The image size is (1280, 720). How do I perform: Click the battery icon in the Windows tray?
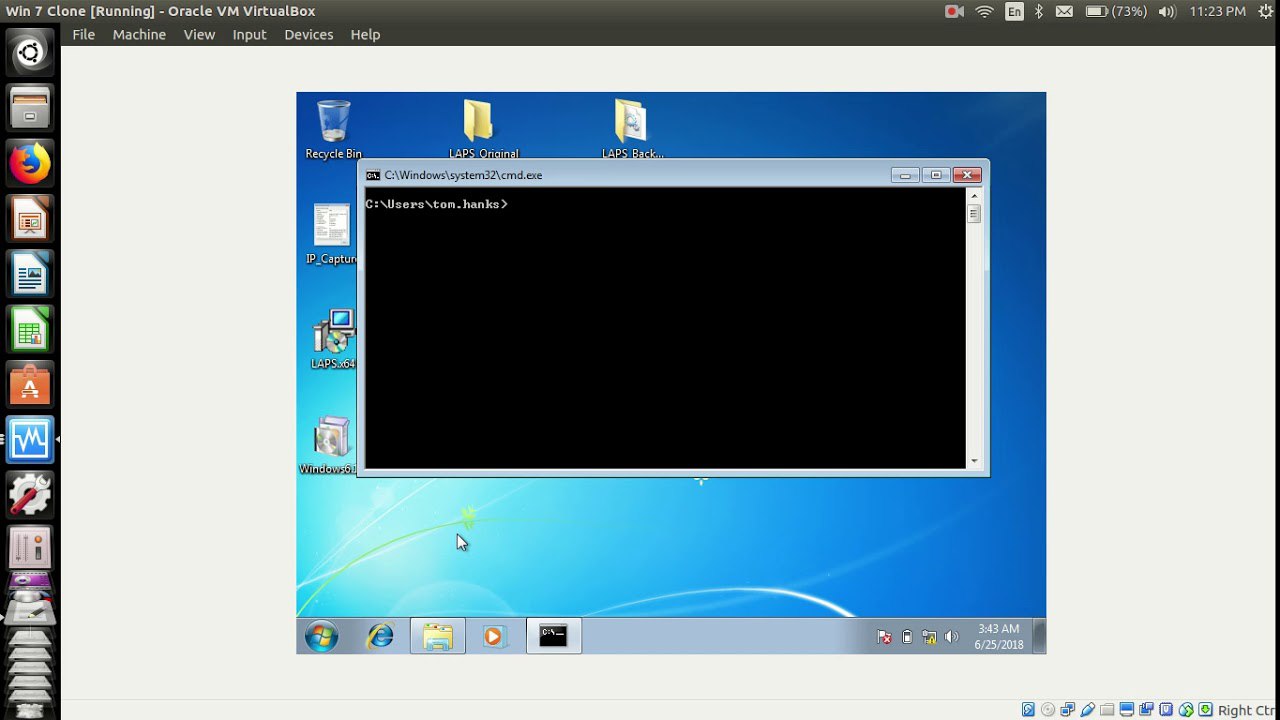click(907, 637)
